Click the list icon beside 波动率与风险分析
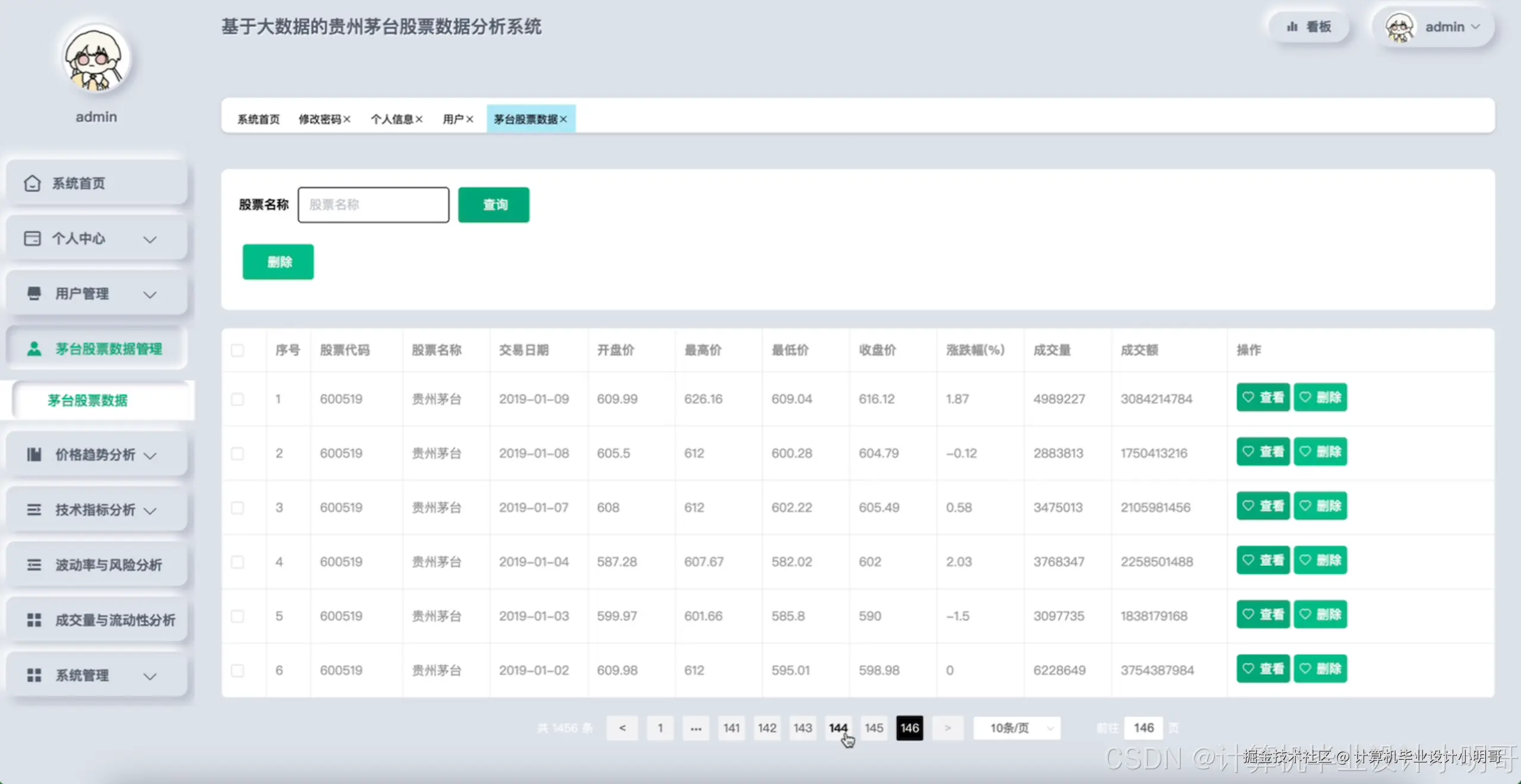This screenshot has width=1521, height=784. click(x=34, y=565)
